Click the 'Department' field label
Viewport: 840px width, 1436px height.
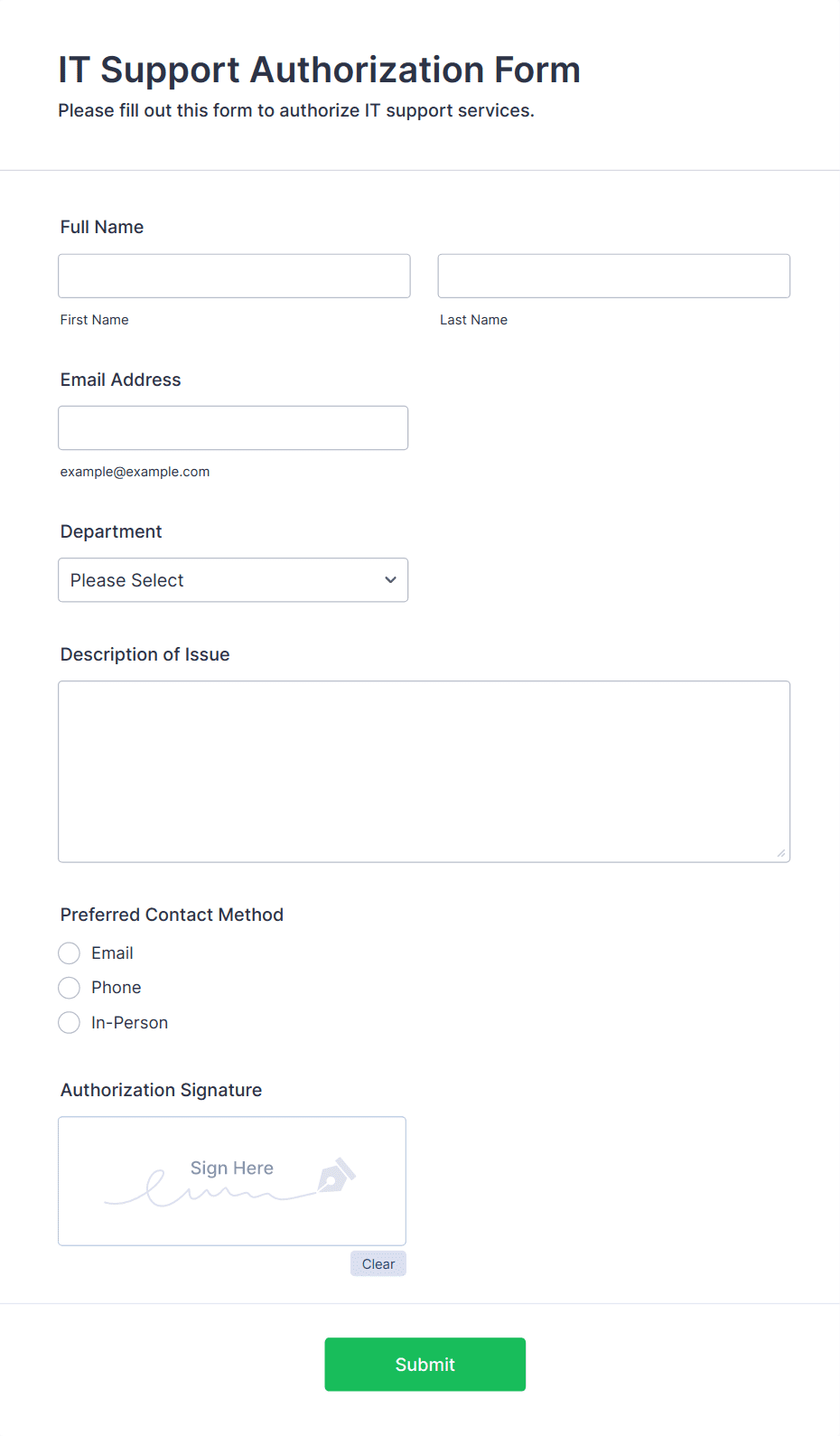click(111, 531)
